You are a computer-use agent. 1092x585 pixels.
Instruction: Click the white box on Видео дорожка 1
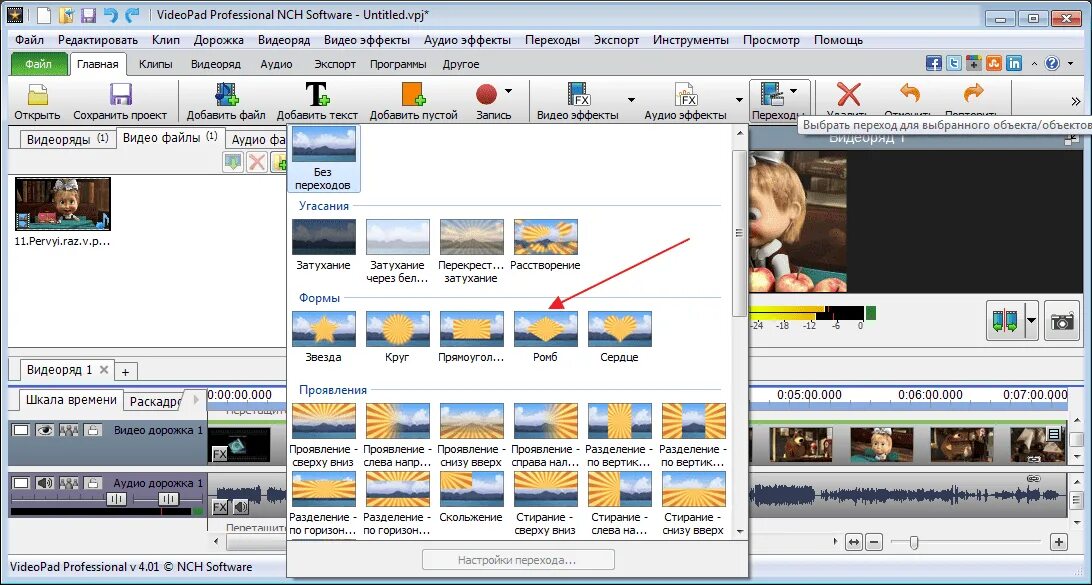coord(21,430)
